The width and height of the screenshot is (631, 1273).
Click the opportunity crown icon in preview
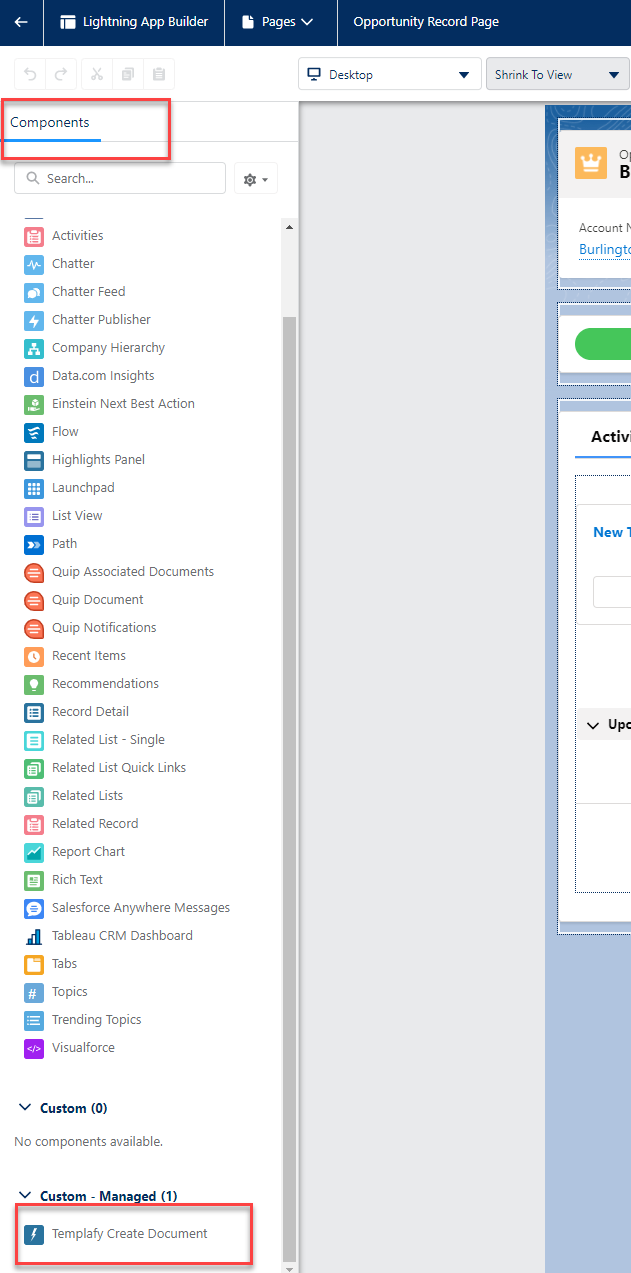coord(591,162)
